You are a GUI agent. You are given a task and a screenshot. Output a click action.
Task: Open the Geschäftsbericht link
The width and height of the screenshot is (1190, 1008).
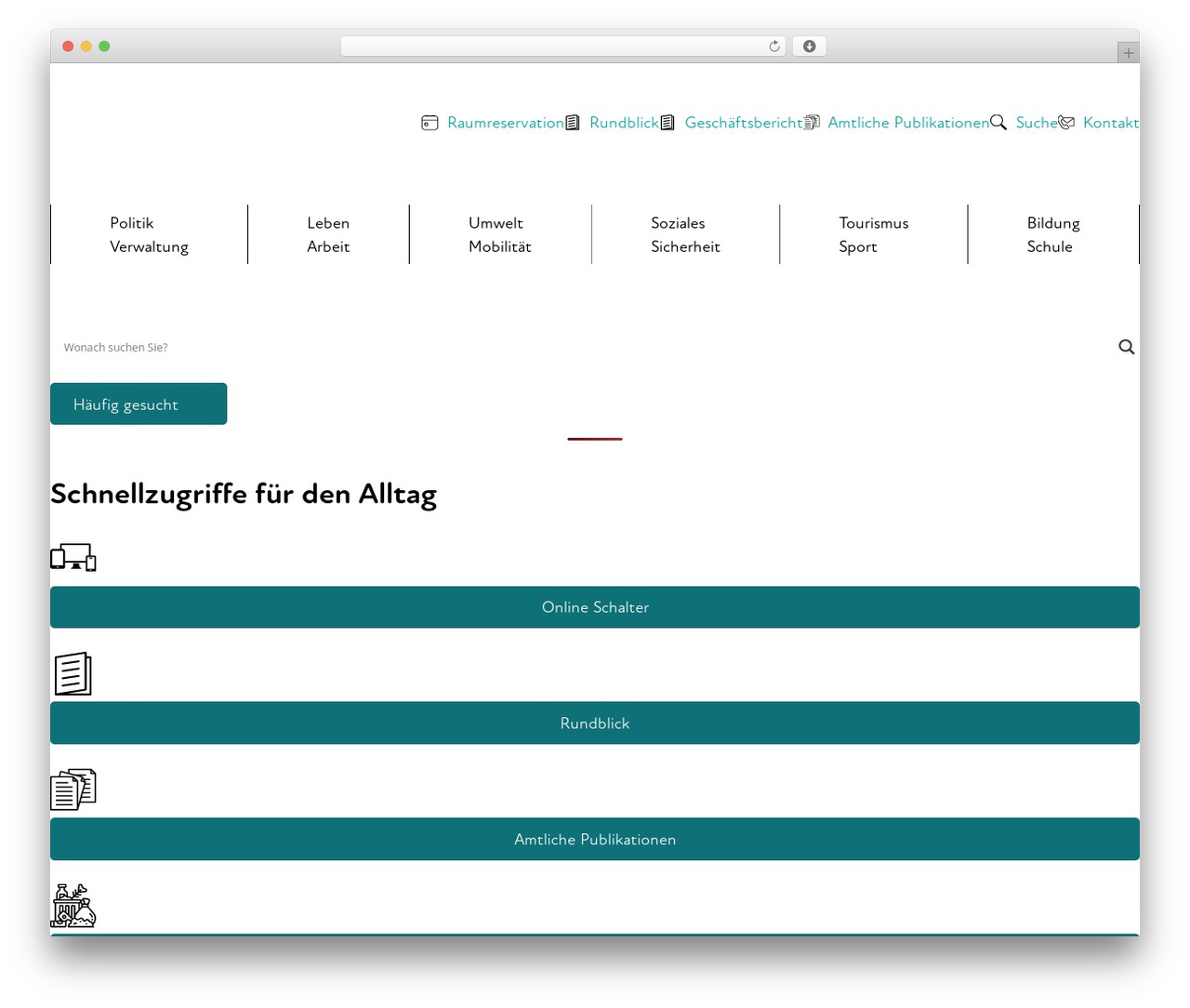point(744,123)
